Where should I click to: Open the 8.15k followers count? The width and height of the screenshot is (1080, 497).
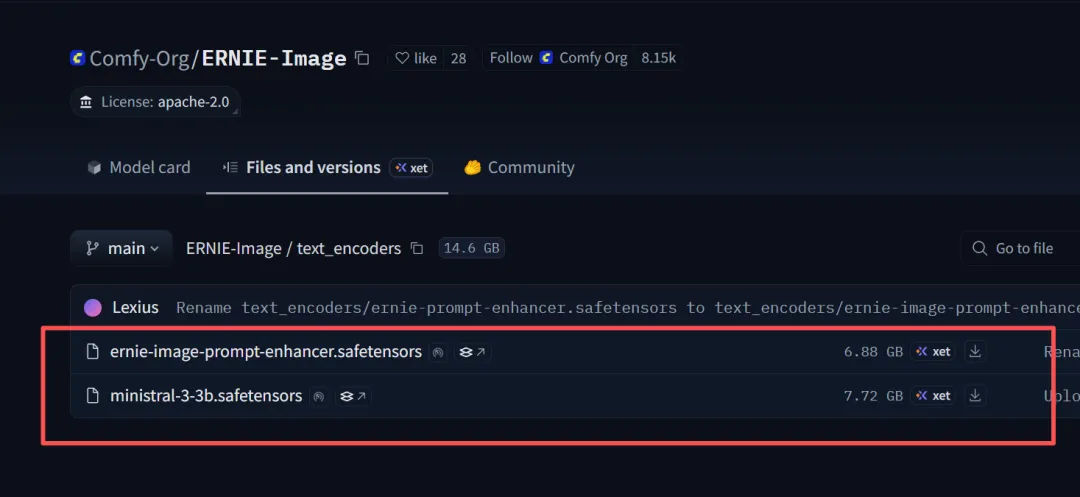tap(658, 59)
